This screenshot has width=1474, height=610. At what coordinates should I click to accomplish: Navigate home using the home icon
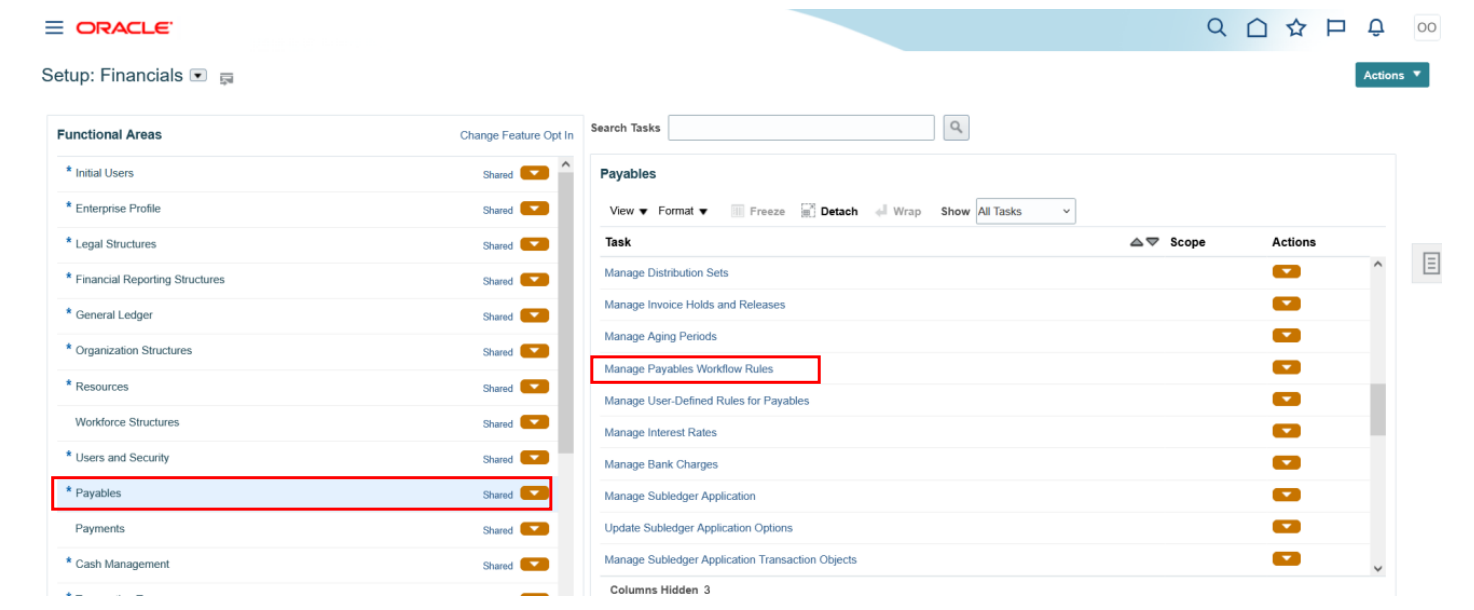(x=1256, y=27)
